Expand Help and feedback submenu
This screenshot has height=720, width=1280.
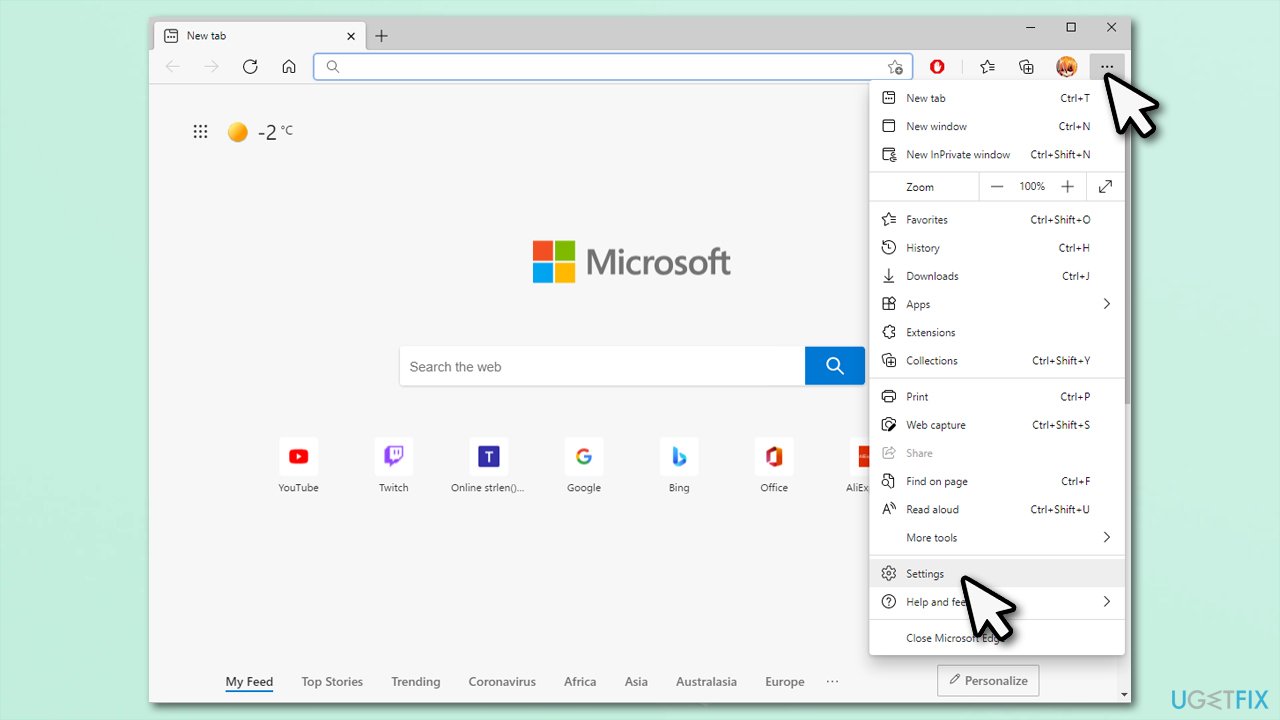(1106, 601)
